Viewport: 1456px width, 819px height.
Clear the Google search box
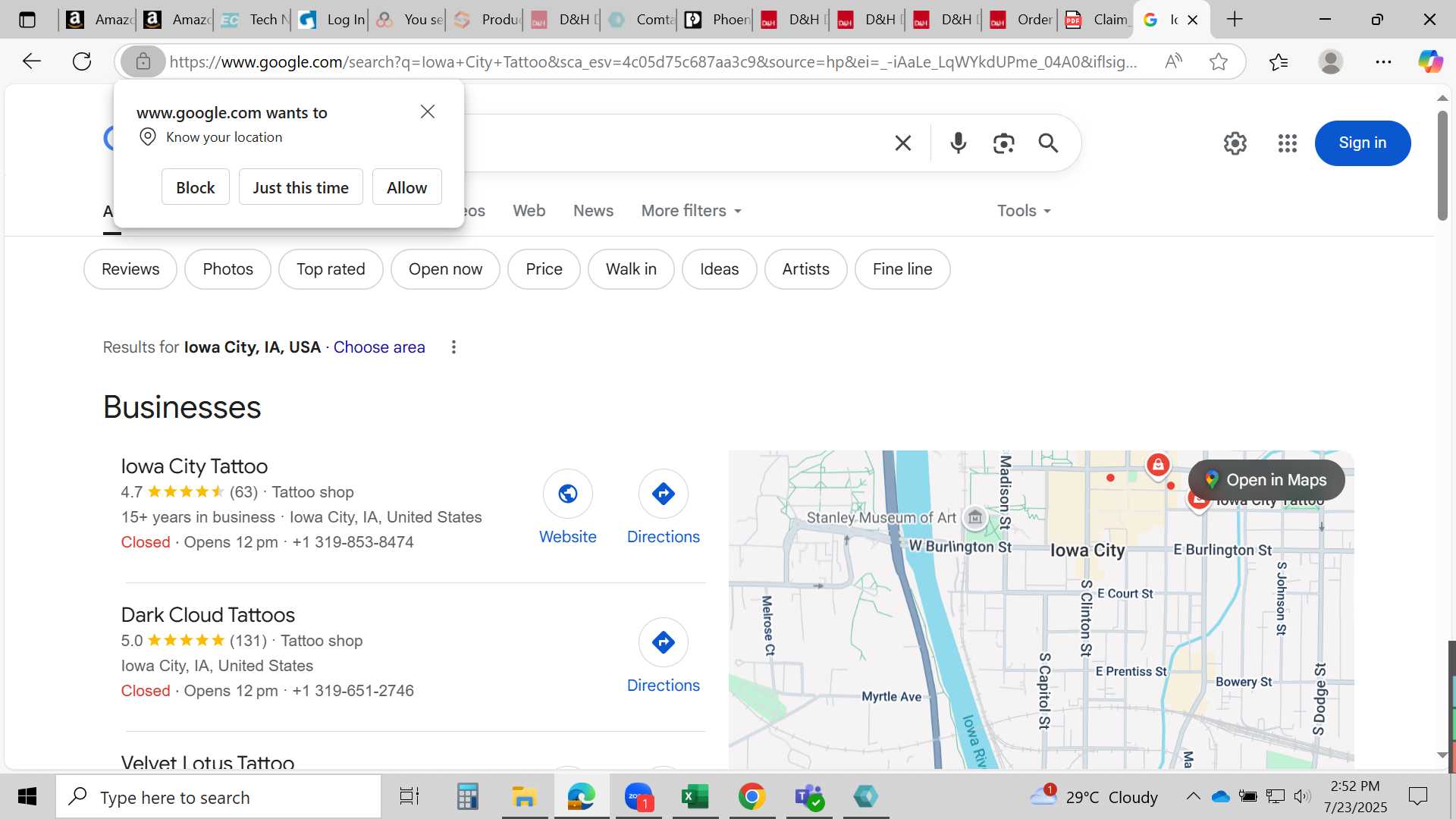(x=902, y=143)
